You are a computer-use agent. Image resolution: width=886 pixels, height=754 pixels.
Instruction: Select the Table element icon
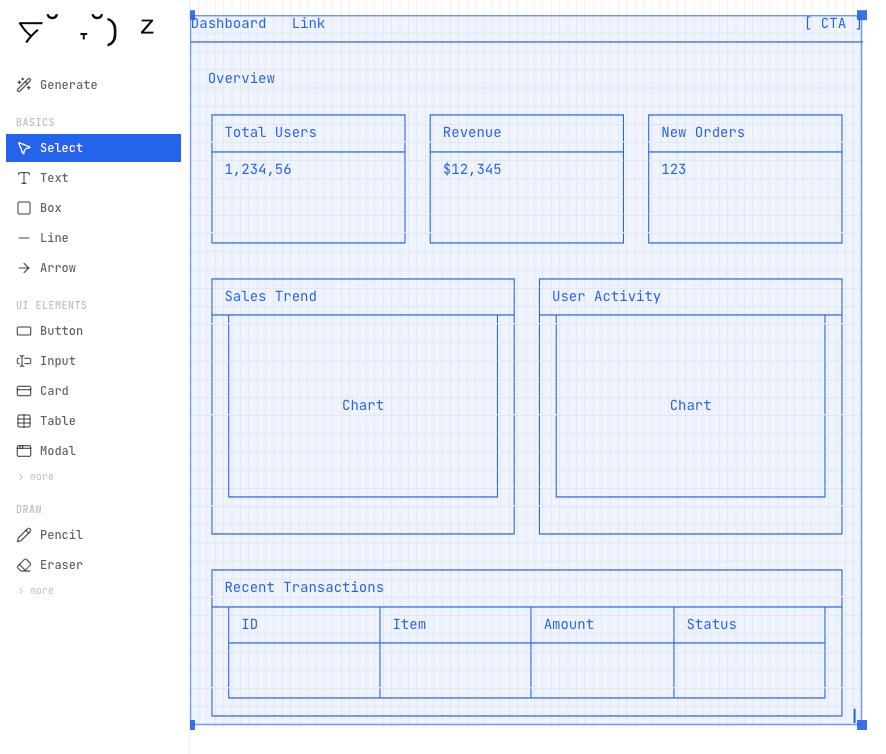pos(24,421)
